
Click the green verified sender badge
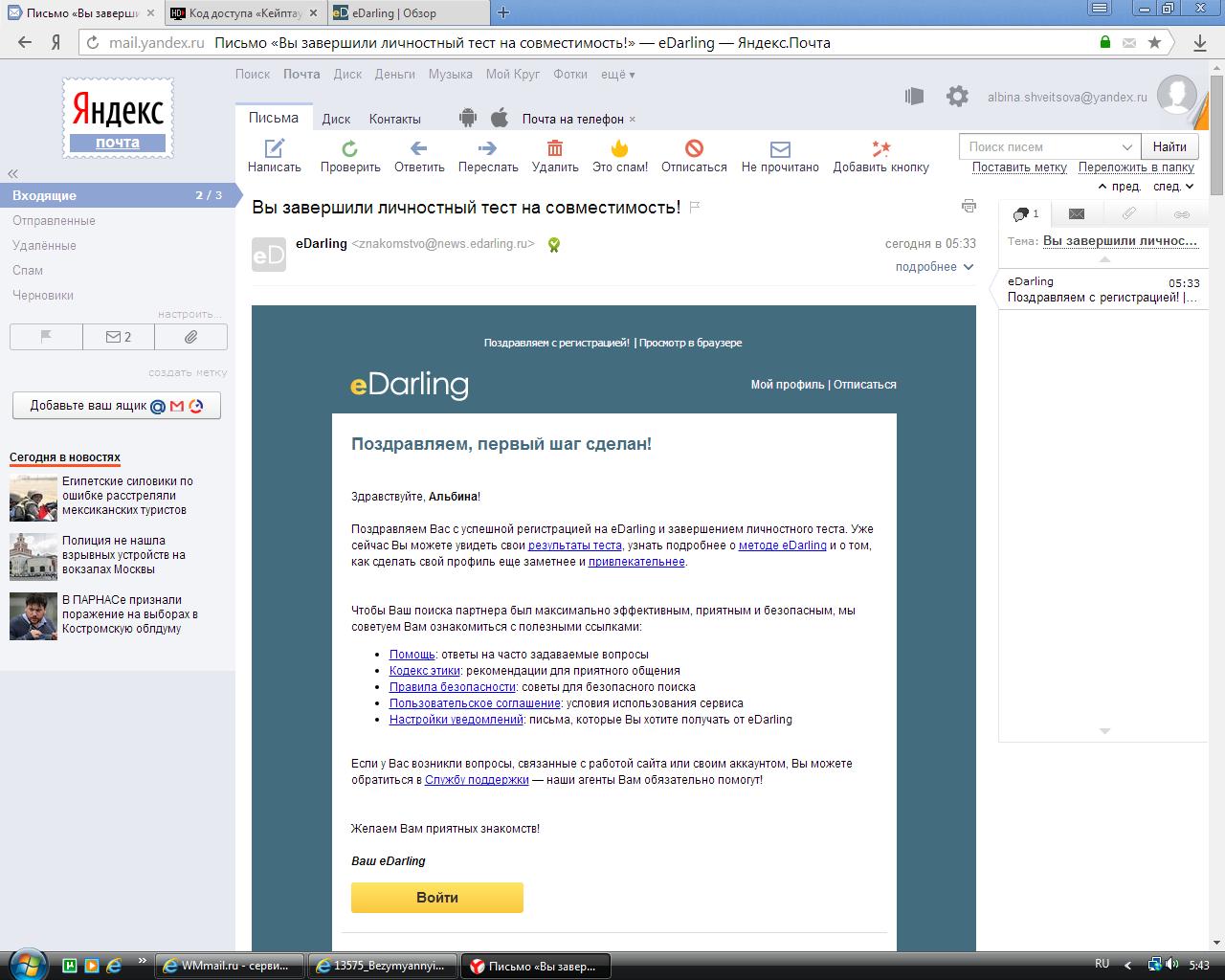(x=553, y=245)
